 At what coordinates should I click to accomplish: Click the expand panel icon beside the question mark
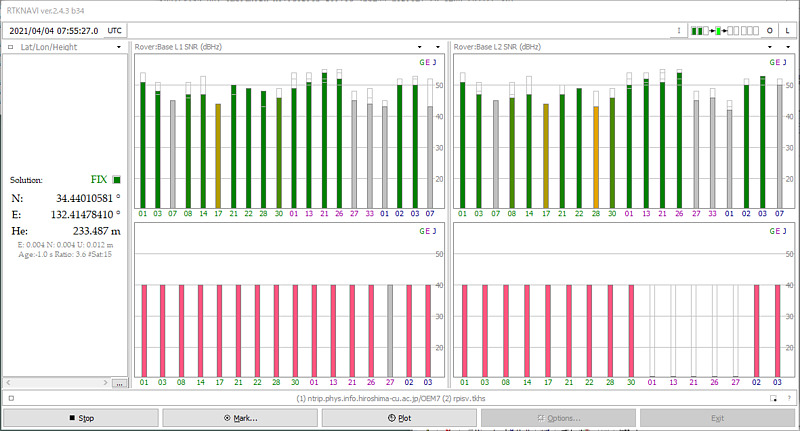point(773,398)
